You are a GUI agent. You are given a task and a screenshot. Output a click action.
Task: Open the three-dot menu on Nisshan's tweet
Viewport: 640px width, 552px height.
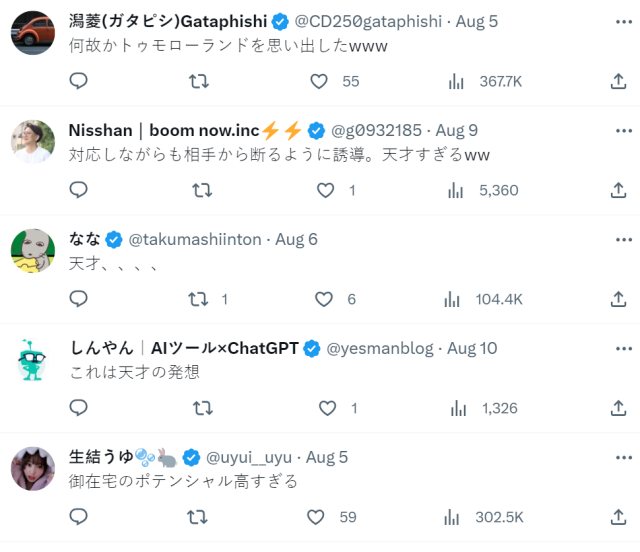(x=624, y=130)
